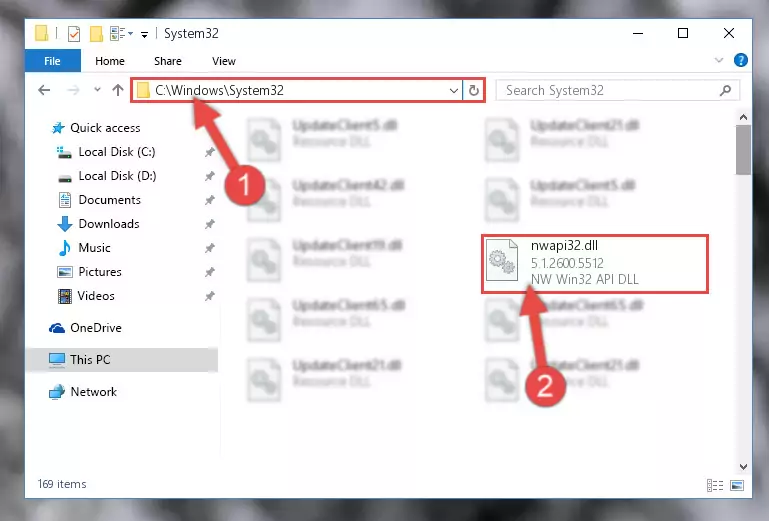The height and width of the screenshot is (521, 769).
Task: Open the Help question mark icon
Action: coord(741,60)
